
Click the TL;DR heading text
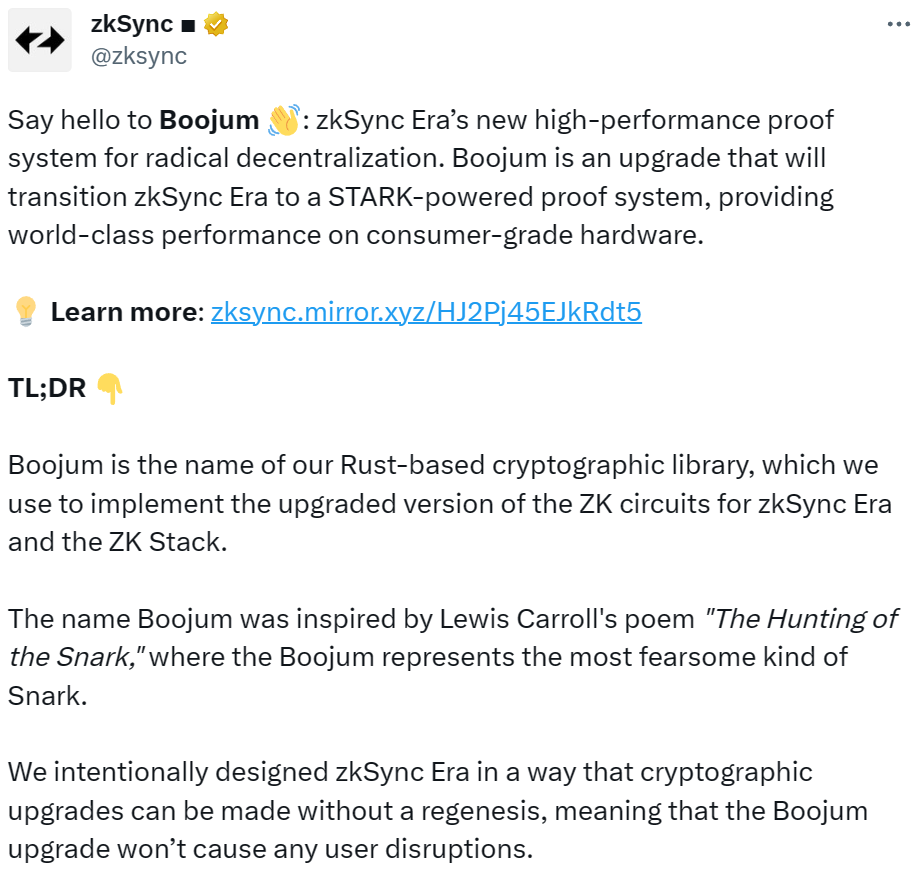pos(47,389)
